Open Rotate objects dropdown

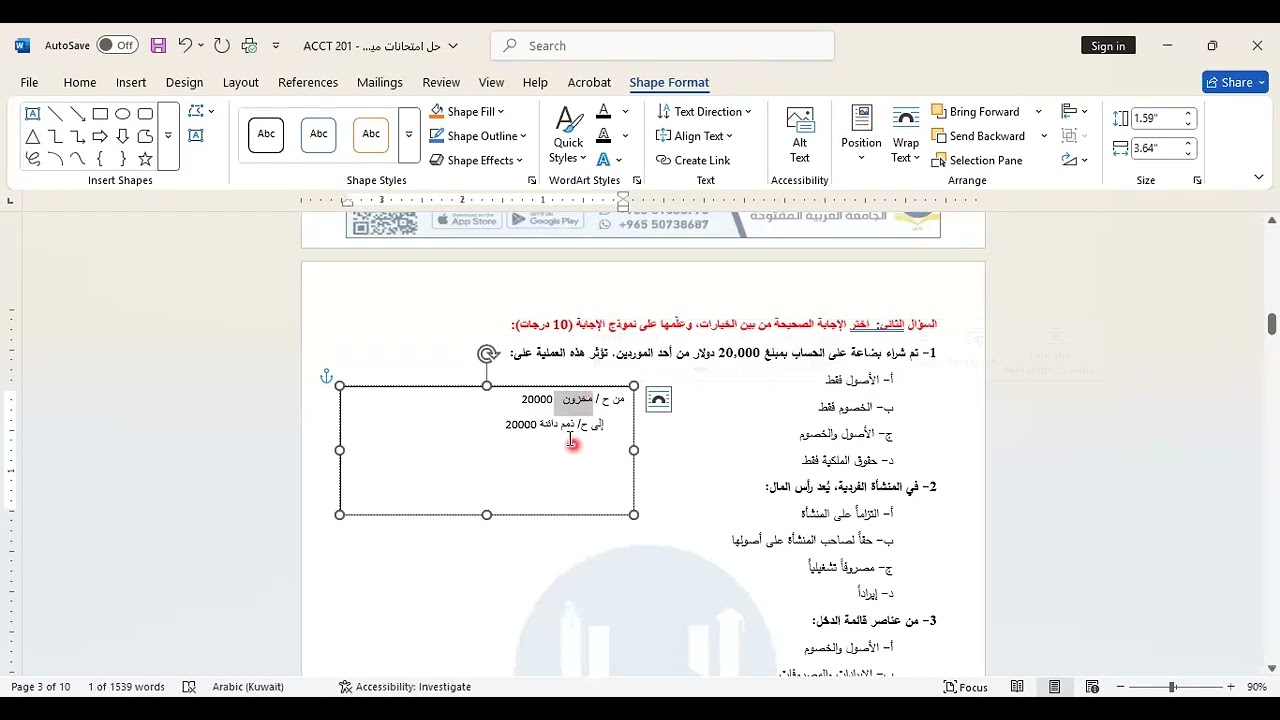(x=1074, y=160)
